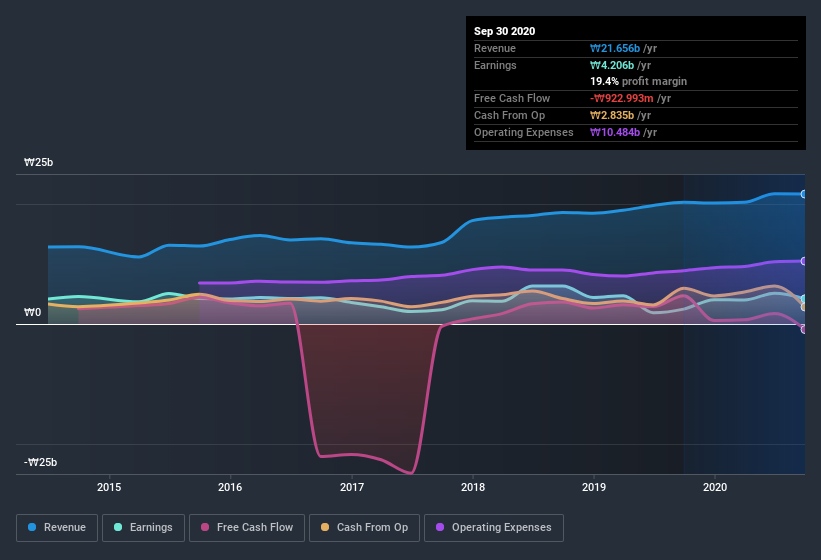This screenshot has height=560, width=821.
Task: Click the 2018 year label
Action: pos(473,487)
